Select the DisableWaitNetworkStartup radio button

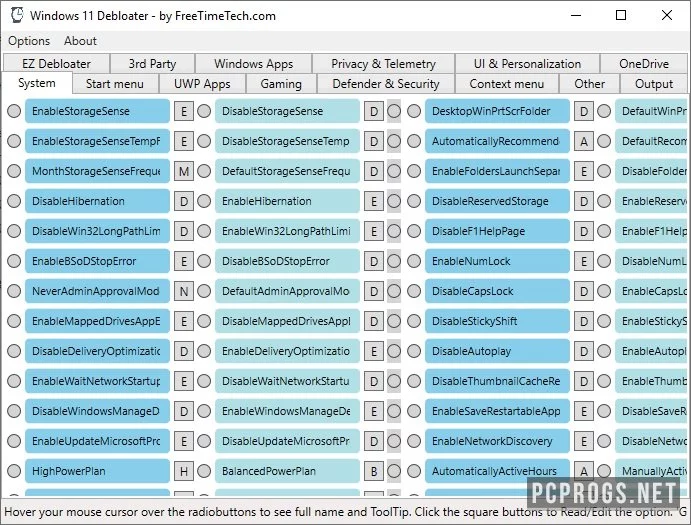204,381
